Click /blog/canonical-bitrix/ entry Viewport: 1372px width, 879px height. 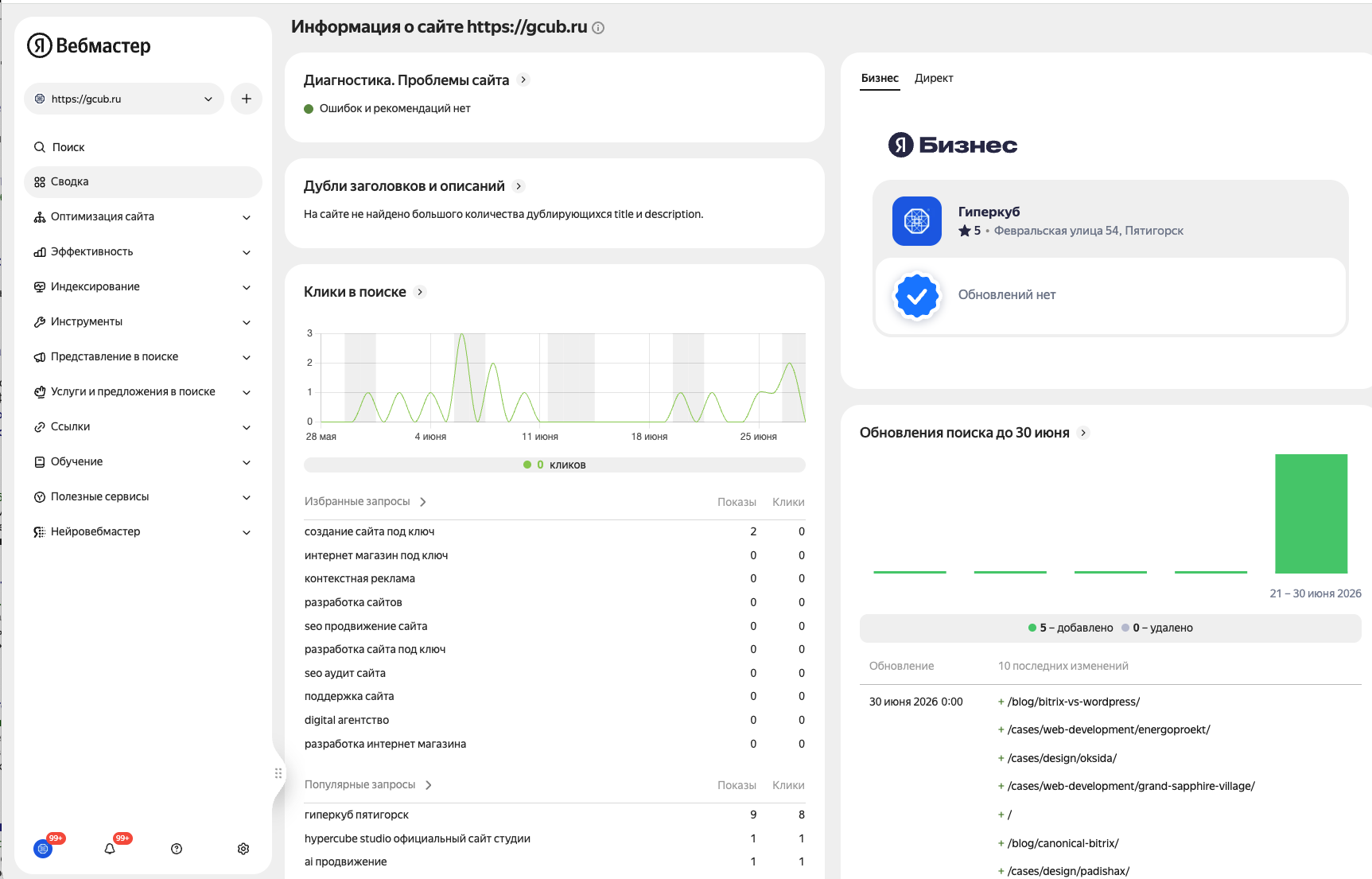pos(1063,843)
